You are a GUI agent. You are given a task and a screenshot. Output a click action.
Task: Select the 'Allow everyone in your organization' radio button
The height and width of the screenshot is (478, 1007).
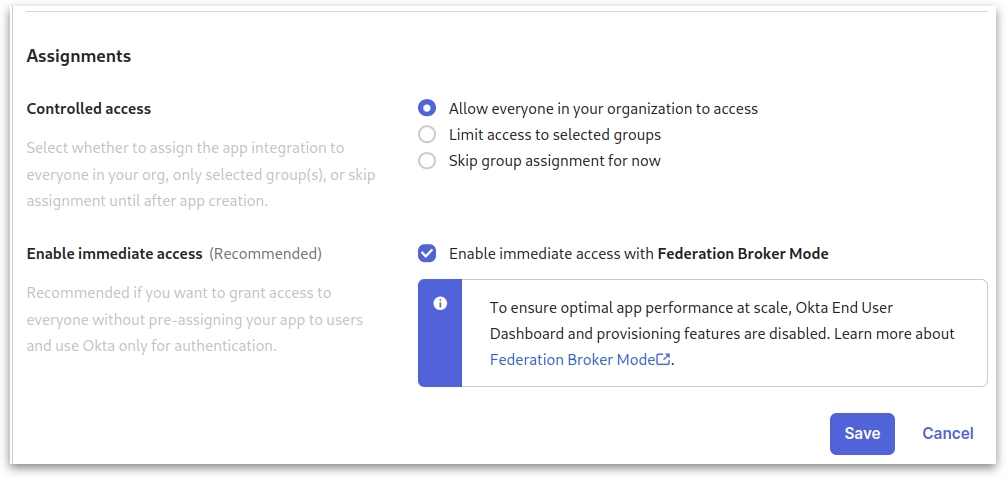(427, 109)
